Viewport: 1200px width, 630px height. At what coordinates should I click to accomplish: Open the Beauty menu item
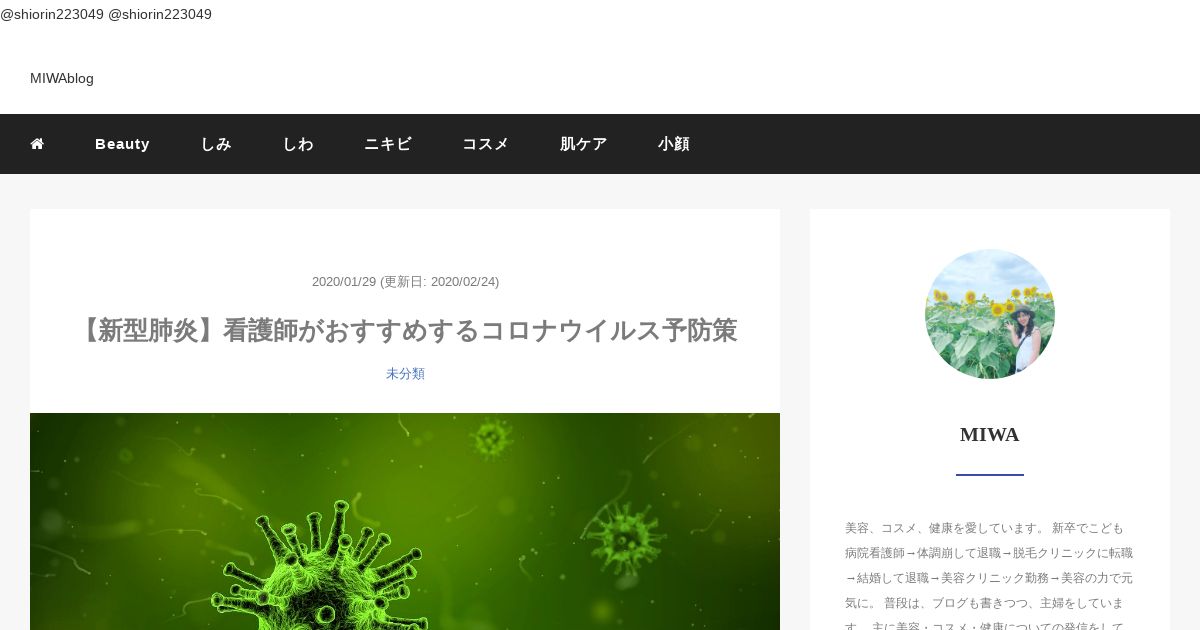[x=122, y=144]
